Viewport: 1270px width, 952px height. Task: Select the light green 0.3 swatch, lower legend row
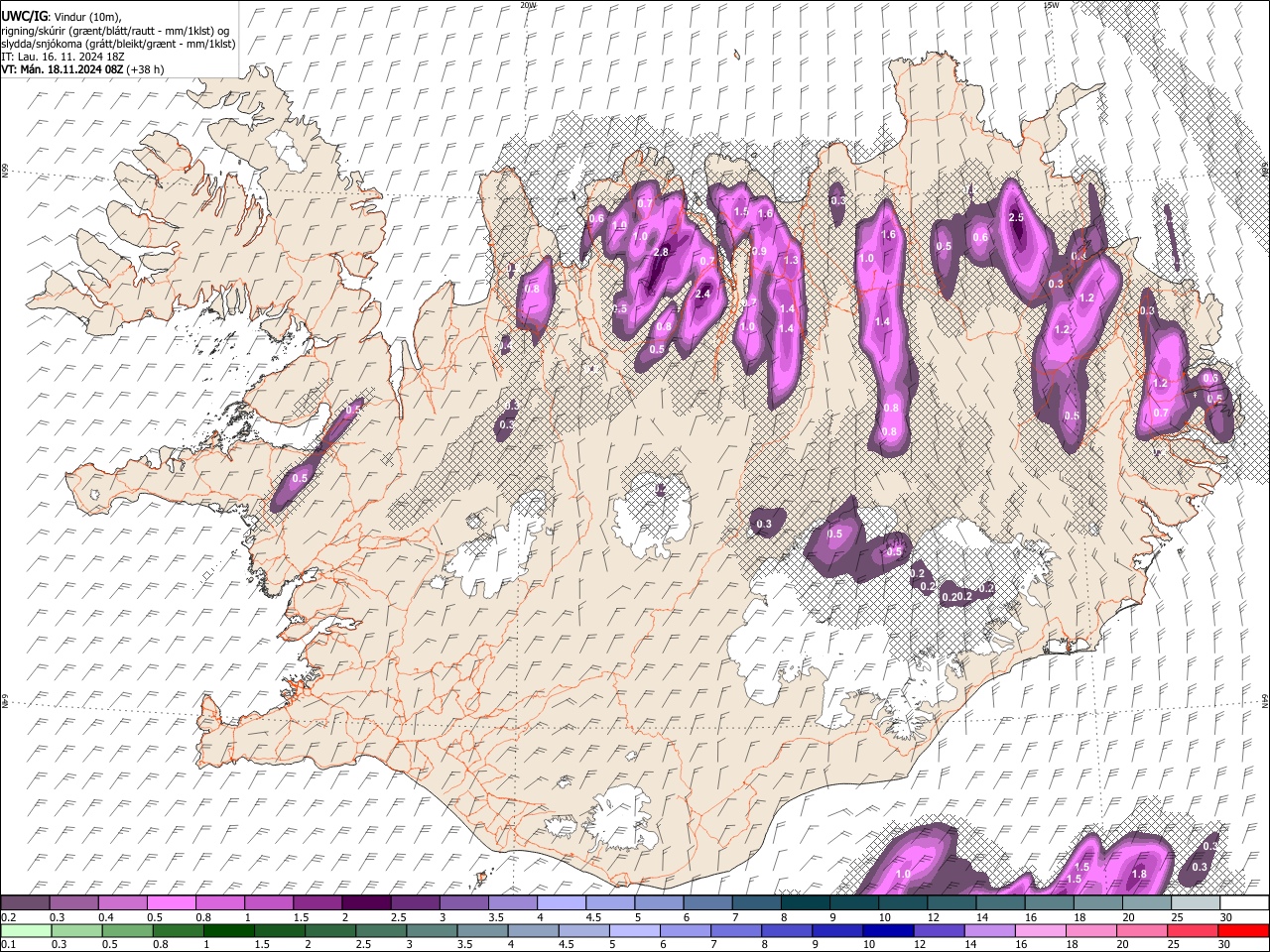[77, 930]
